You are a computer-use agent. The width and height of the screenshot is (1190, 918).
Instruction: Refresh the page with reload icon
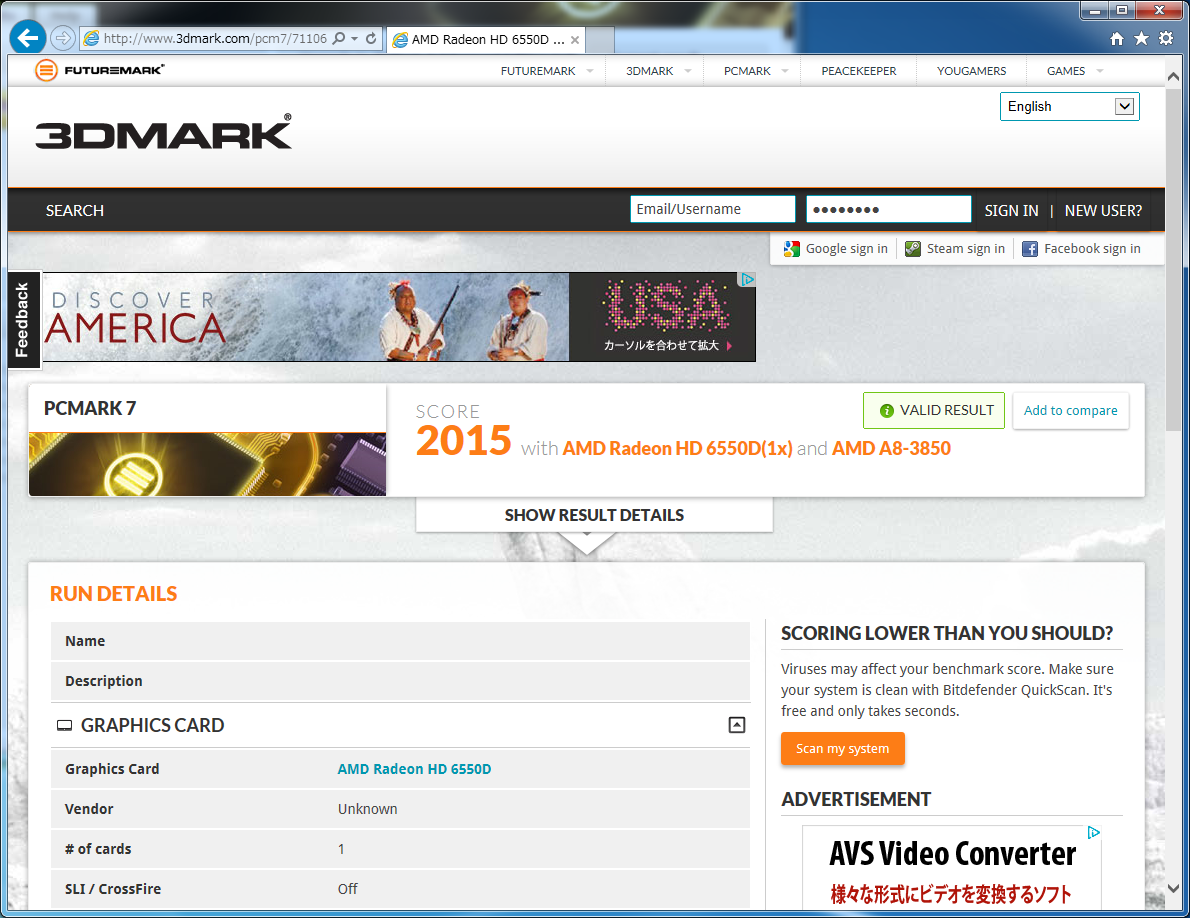point(371,38)
